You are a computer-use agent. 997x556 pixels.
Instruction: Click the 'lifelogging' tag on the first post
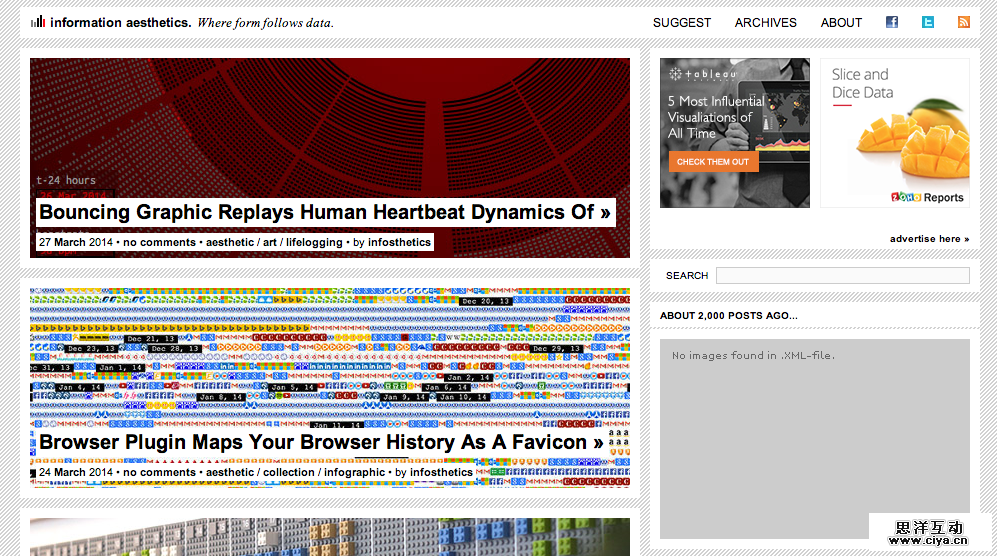click(x=312, y=242)
